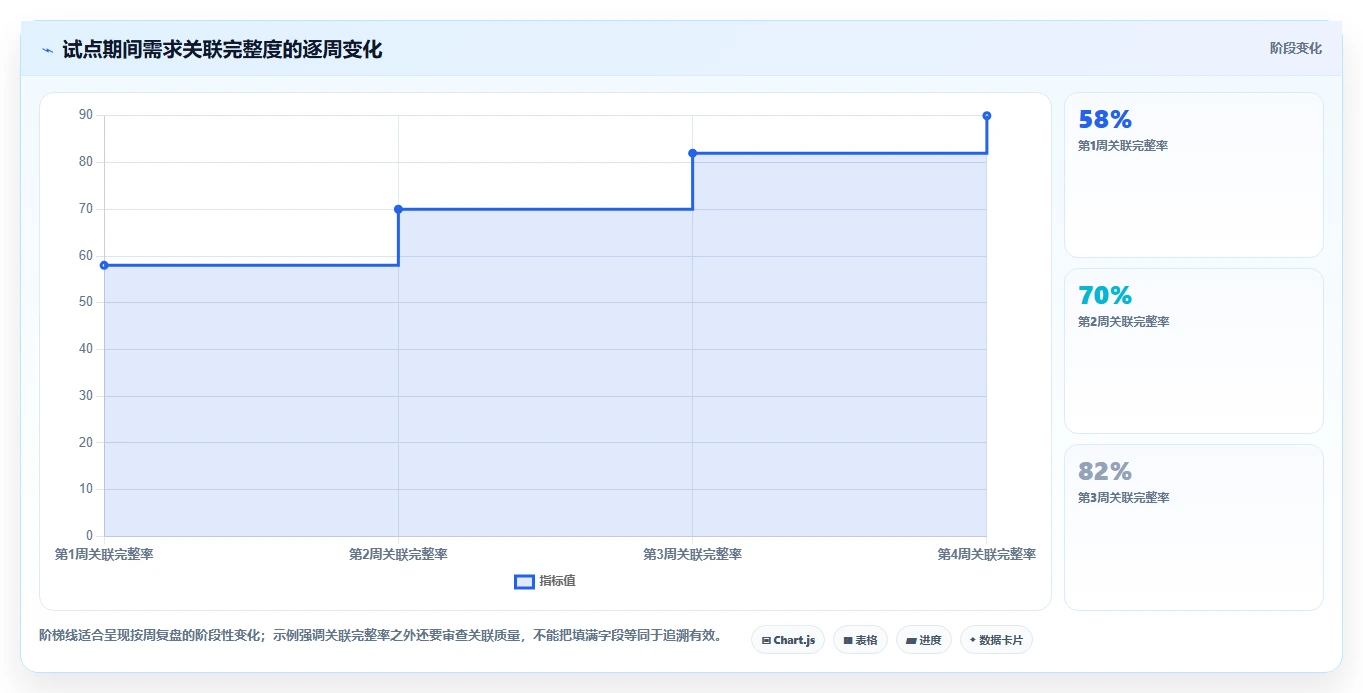
Task: Click the 数据卡片 tag
Action: pos(996,640)
